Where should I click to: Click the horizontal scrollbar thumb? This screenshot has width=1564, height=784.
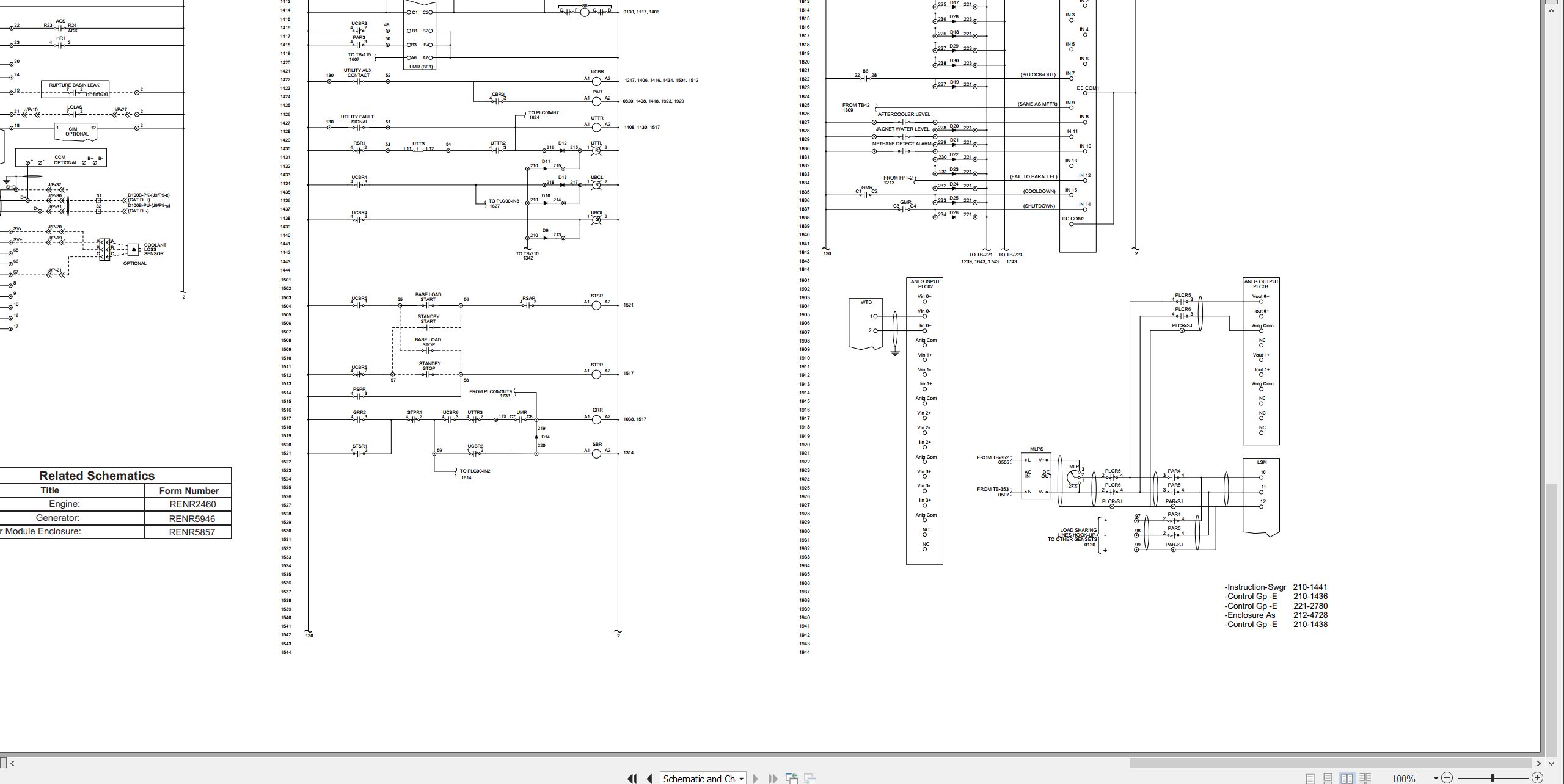1331,763
